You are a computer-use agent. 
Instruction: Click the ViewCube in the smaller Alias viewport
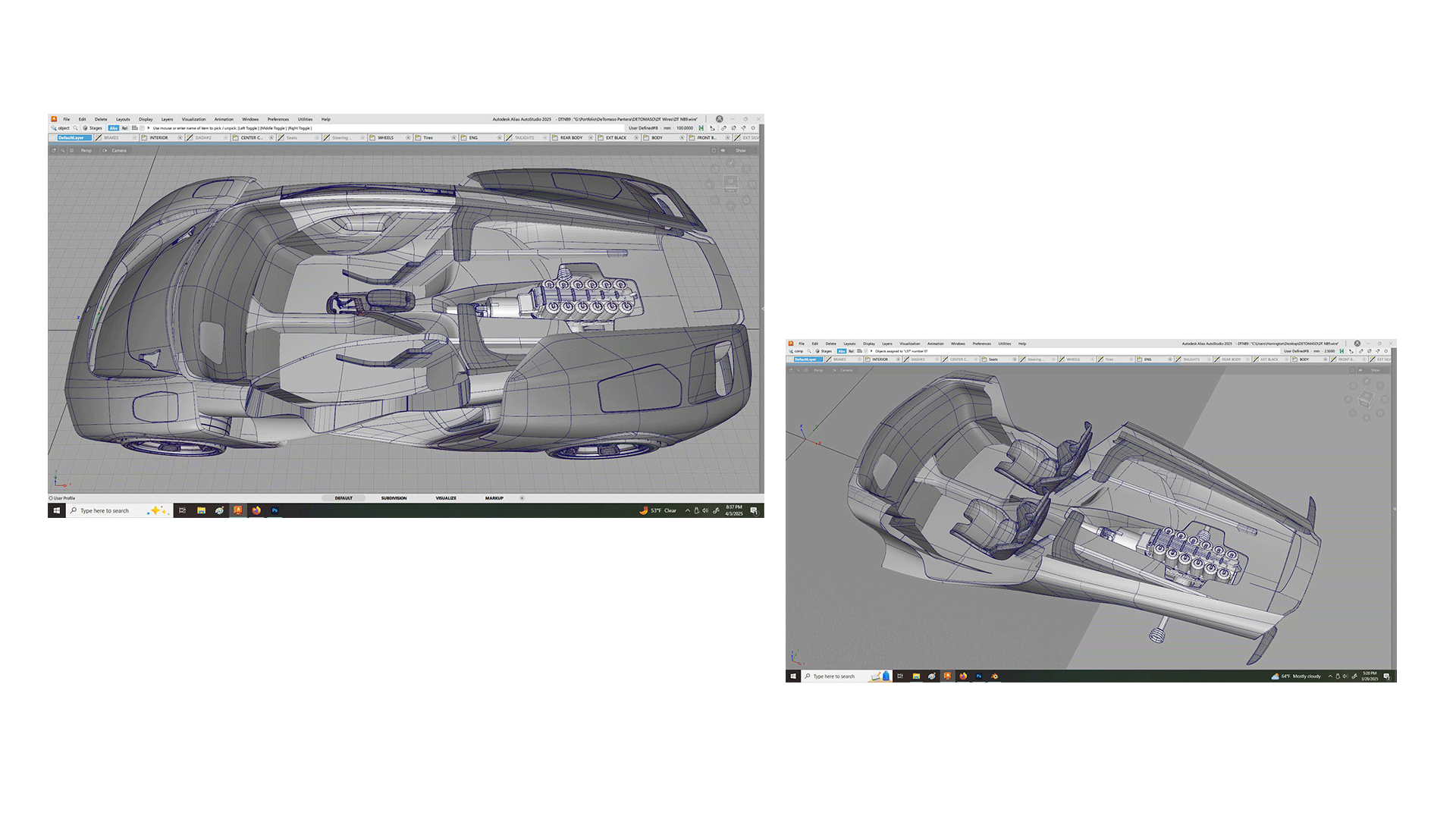pos(1366,399)
